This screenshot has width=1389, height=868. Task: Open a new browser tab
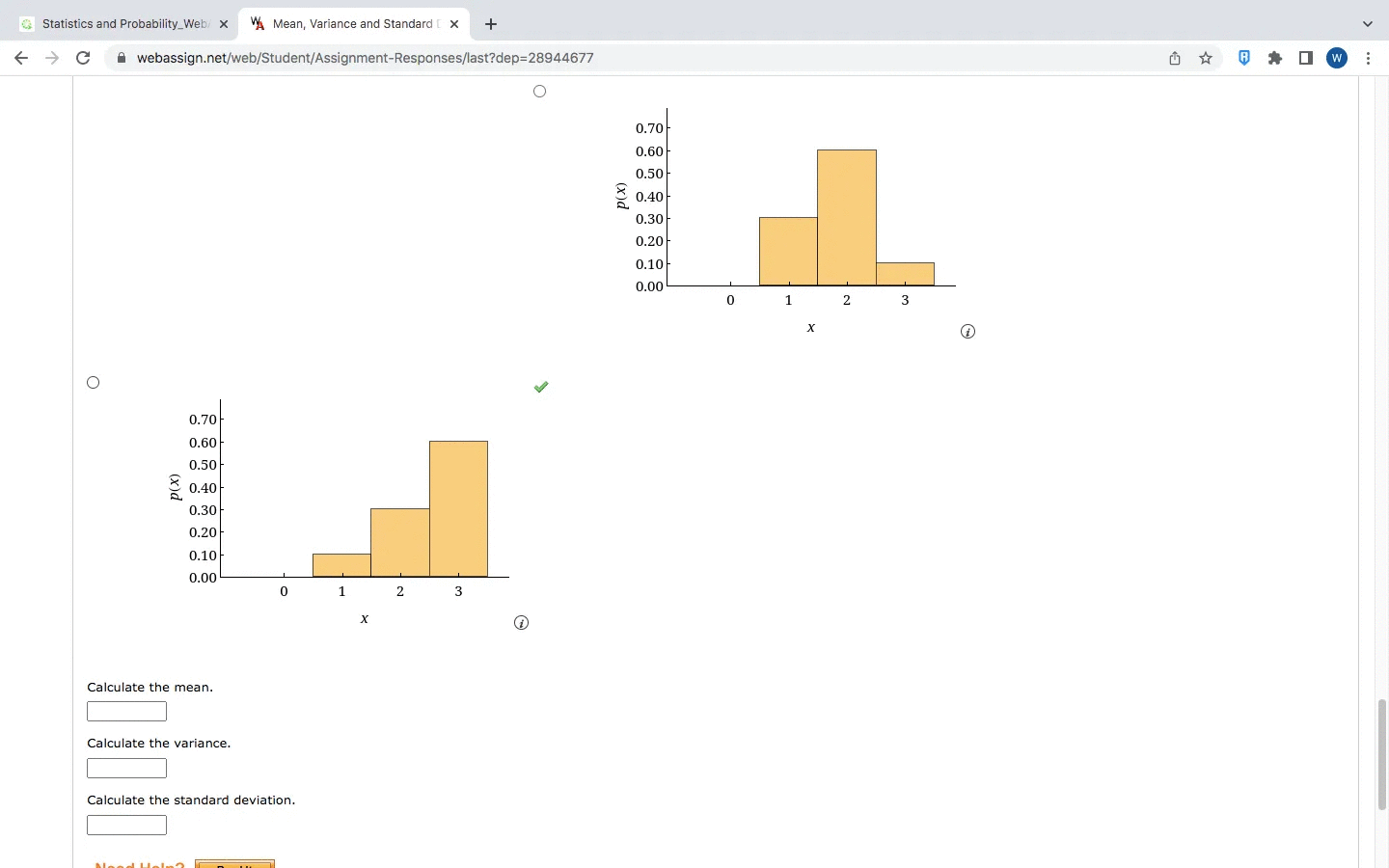(491, 24)
